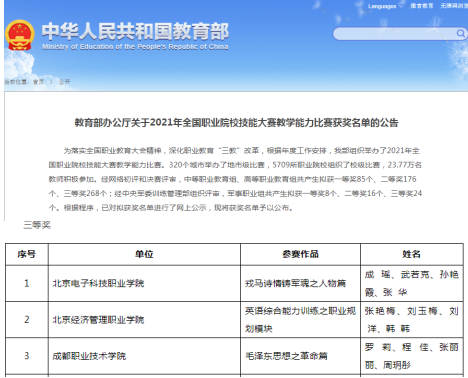468x378 pixels.
Task: Go to 首页 in the breadcrumb
Action: coord(38,82)
